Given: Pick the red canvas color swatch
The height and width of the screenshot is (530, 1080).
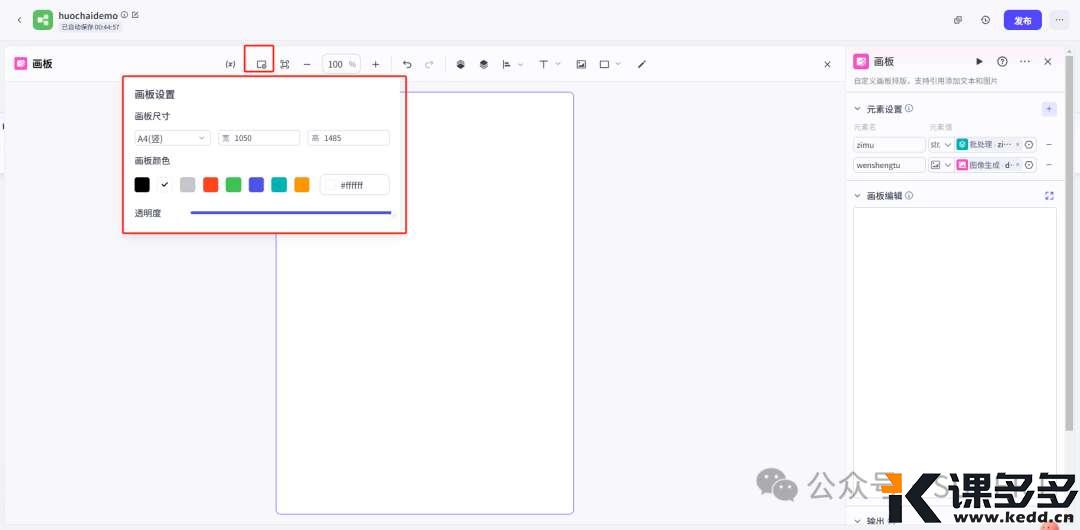Looking at the screenshot, I should (x=210, y=185).
